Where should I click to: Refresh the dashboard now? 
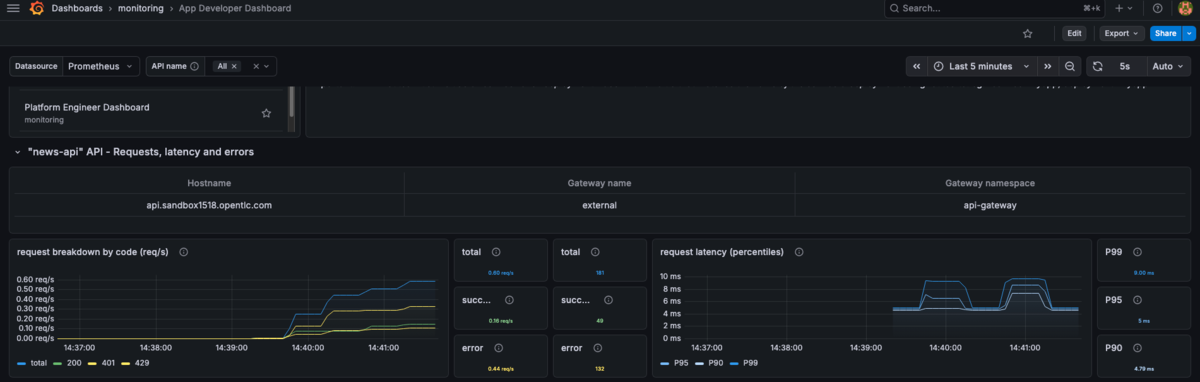click(x=1097, y=66)
